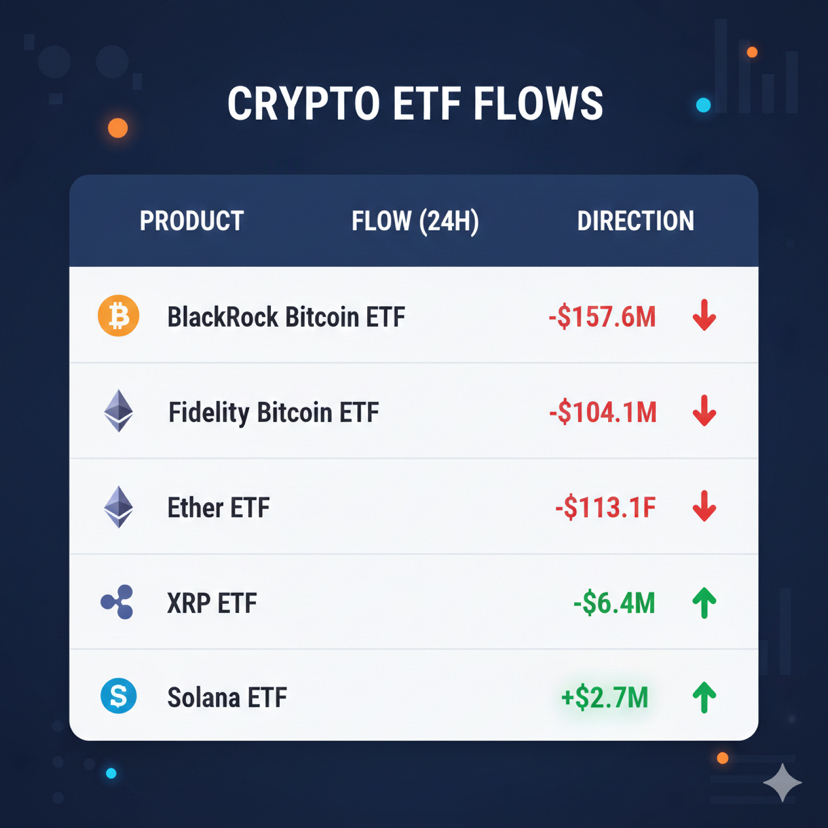Select the Ethereum icon next to Ether ETF
The height and width of the screenshot is (828, 828).
pos(118,507)
